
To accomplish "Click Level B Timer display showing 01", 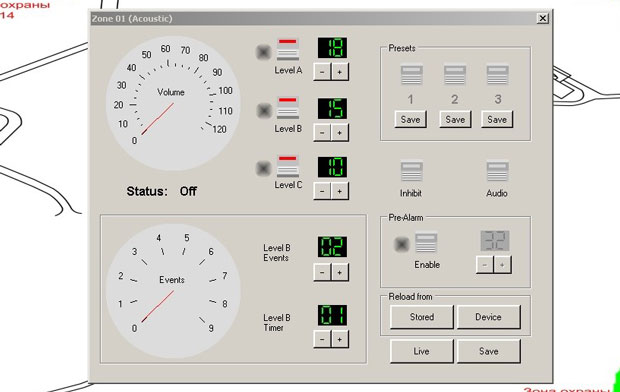I will click(332, 315).
